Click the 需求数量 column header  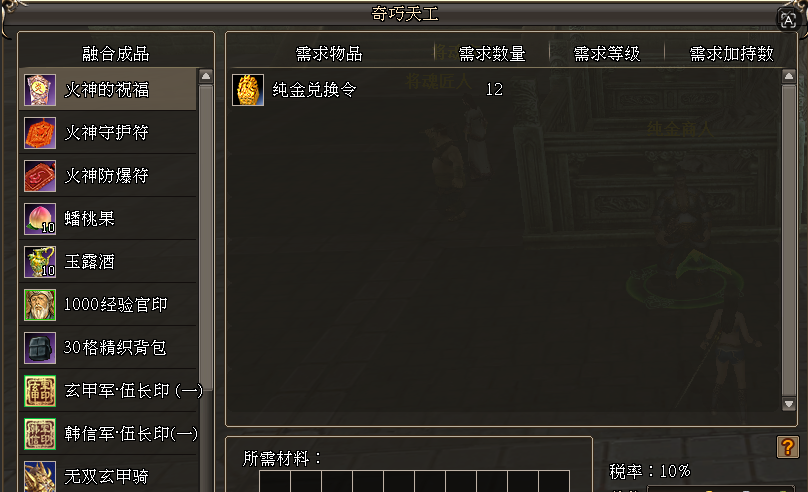[x=492, y=54]
